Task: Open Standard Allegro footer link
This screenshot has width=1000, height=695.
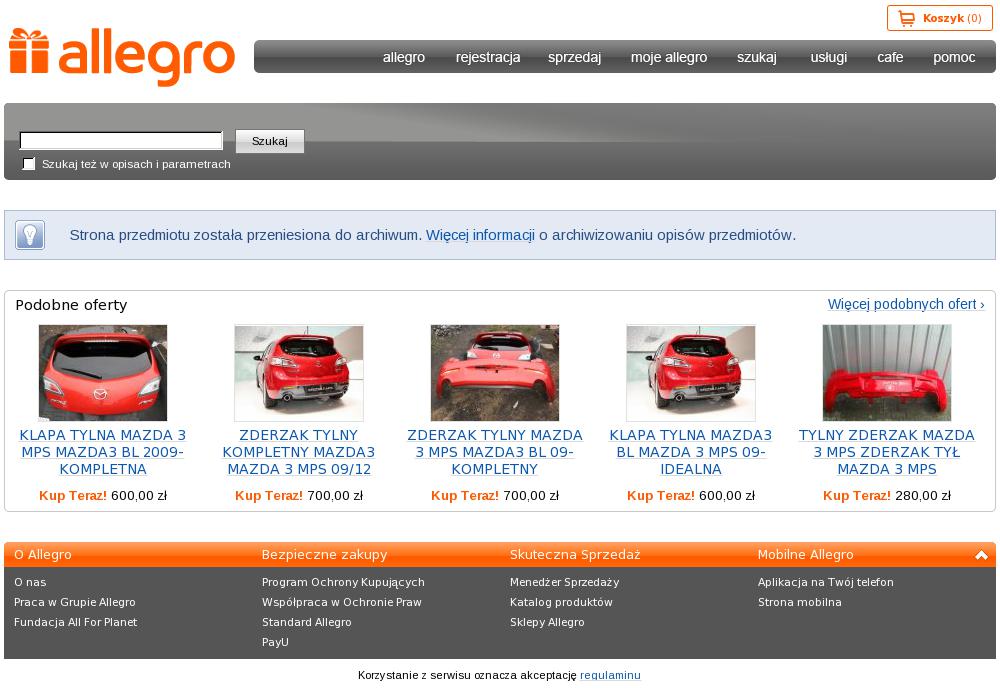Action: (x=307, y=622)
